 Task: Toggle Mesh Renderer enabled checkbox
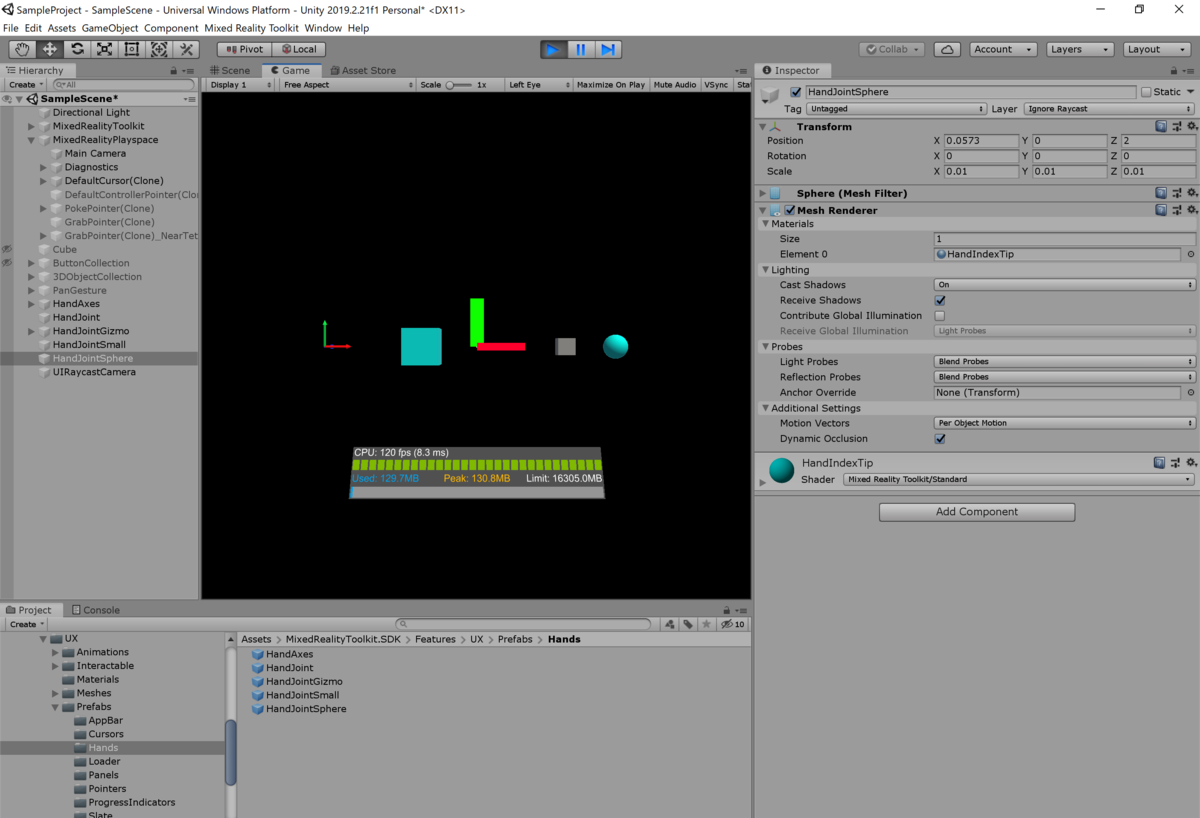click(790, 211)
